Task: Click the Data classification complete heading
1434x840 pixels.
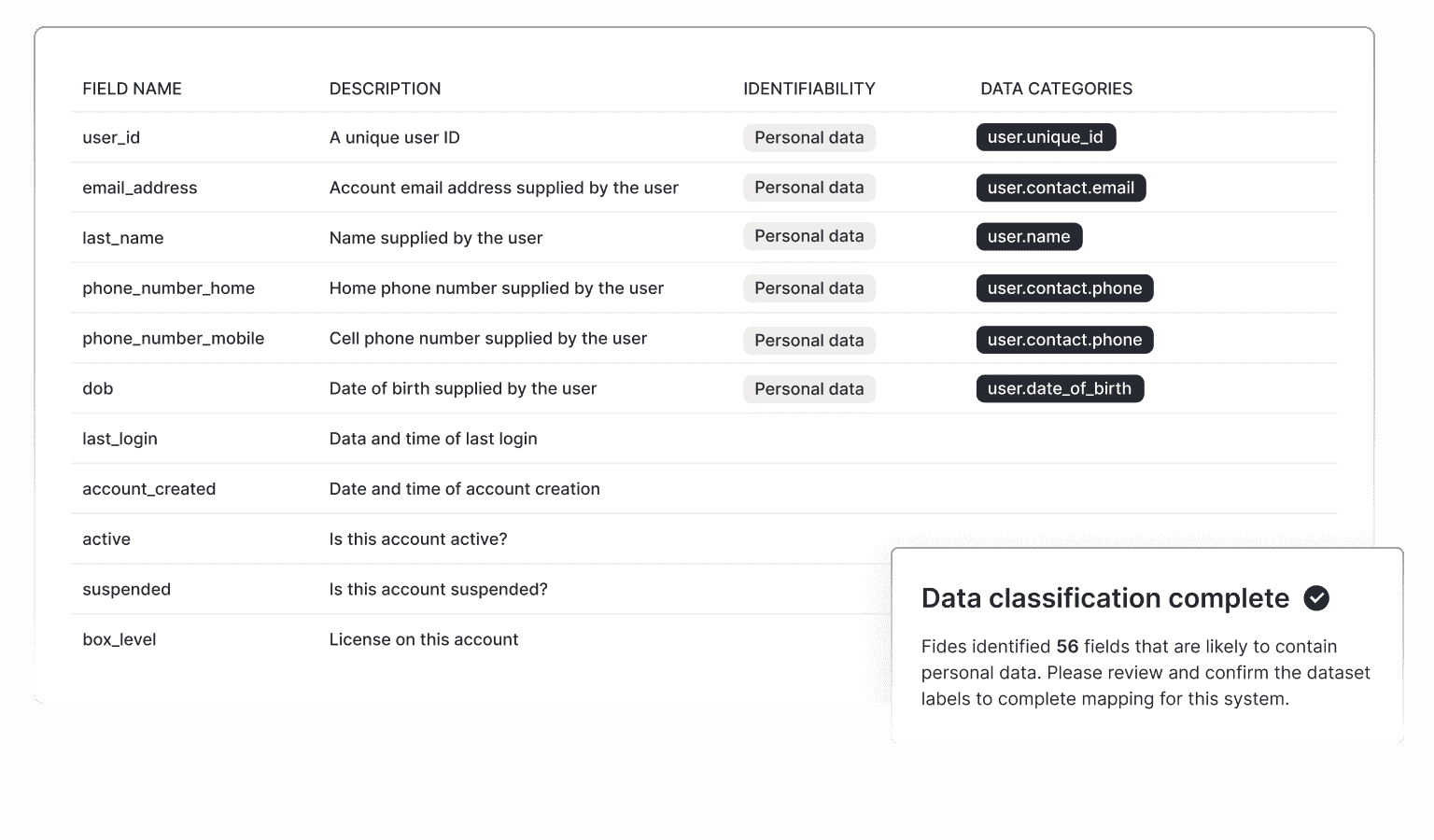Action: (x=1105, y=598)
